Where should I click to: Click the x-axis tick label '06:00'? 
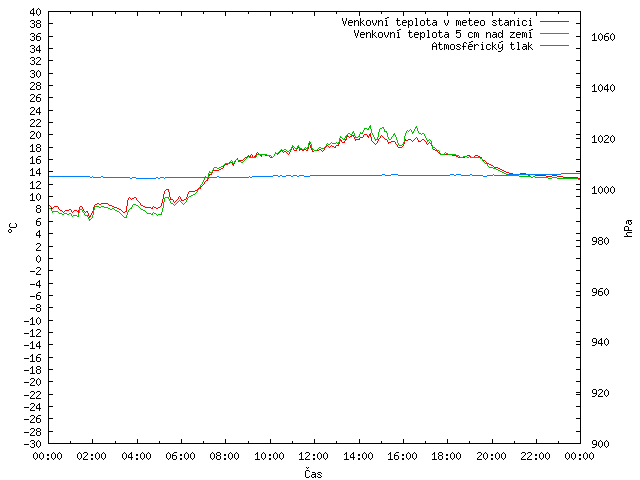[180, 456]
